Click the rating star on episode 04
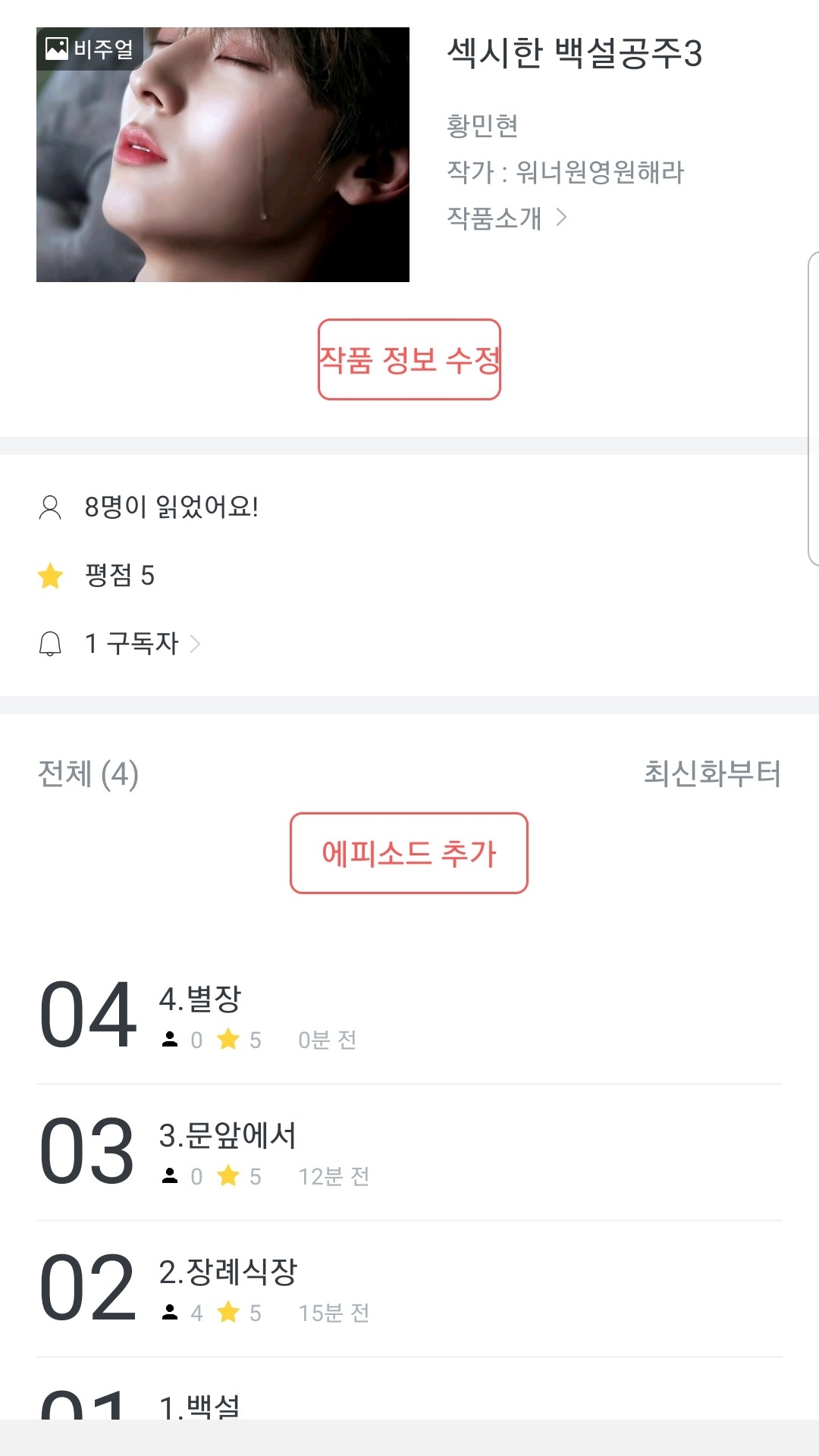Screen dimensions: 819x1456 point(228,1040)
